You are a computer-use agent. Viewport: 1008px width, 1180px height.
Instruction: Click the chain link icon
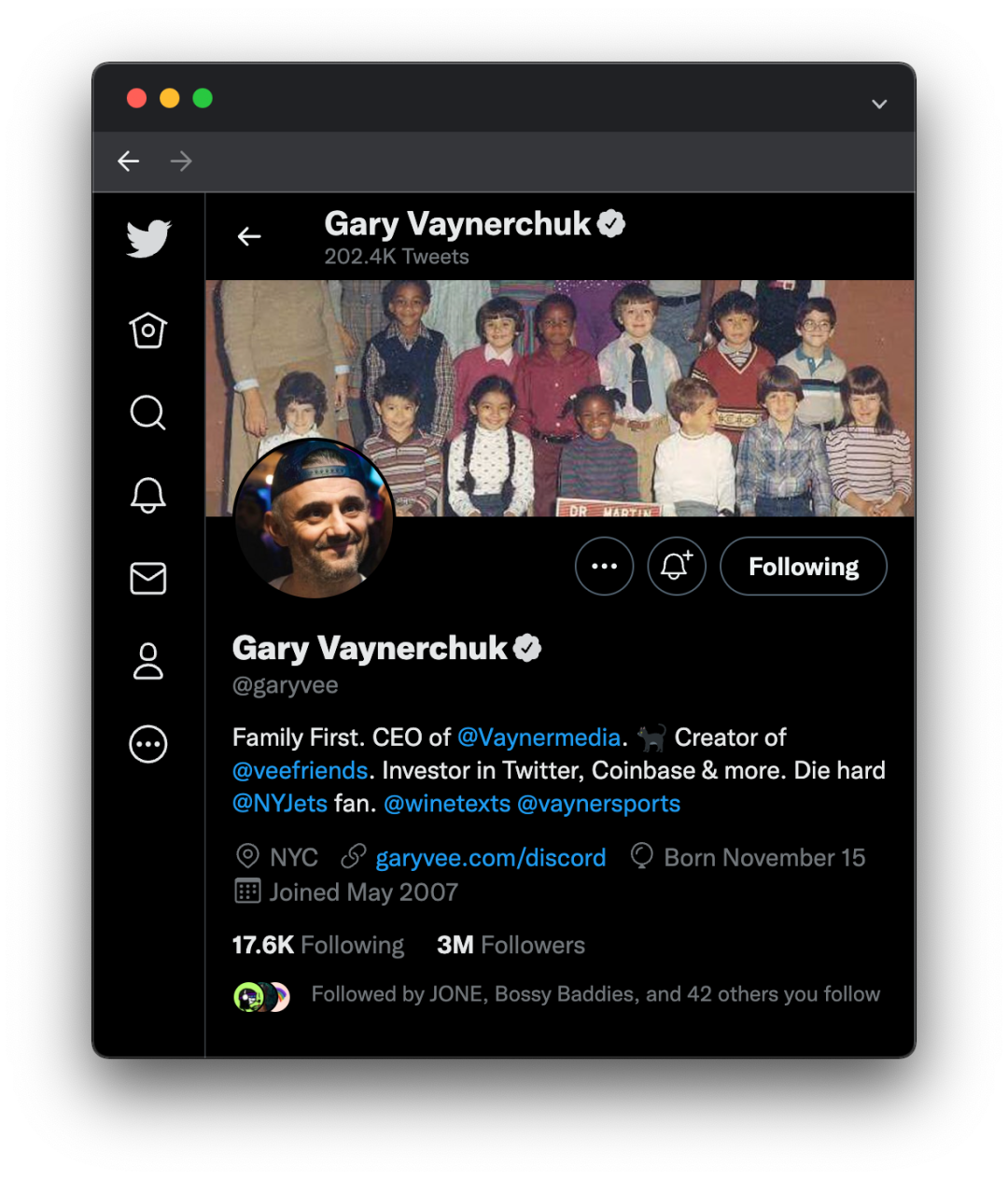tap(354, 855)
